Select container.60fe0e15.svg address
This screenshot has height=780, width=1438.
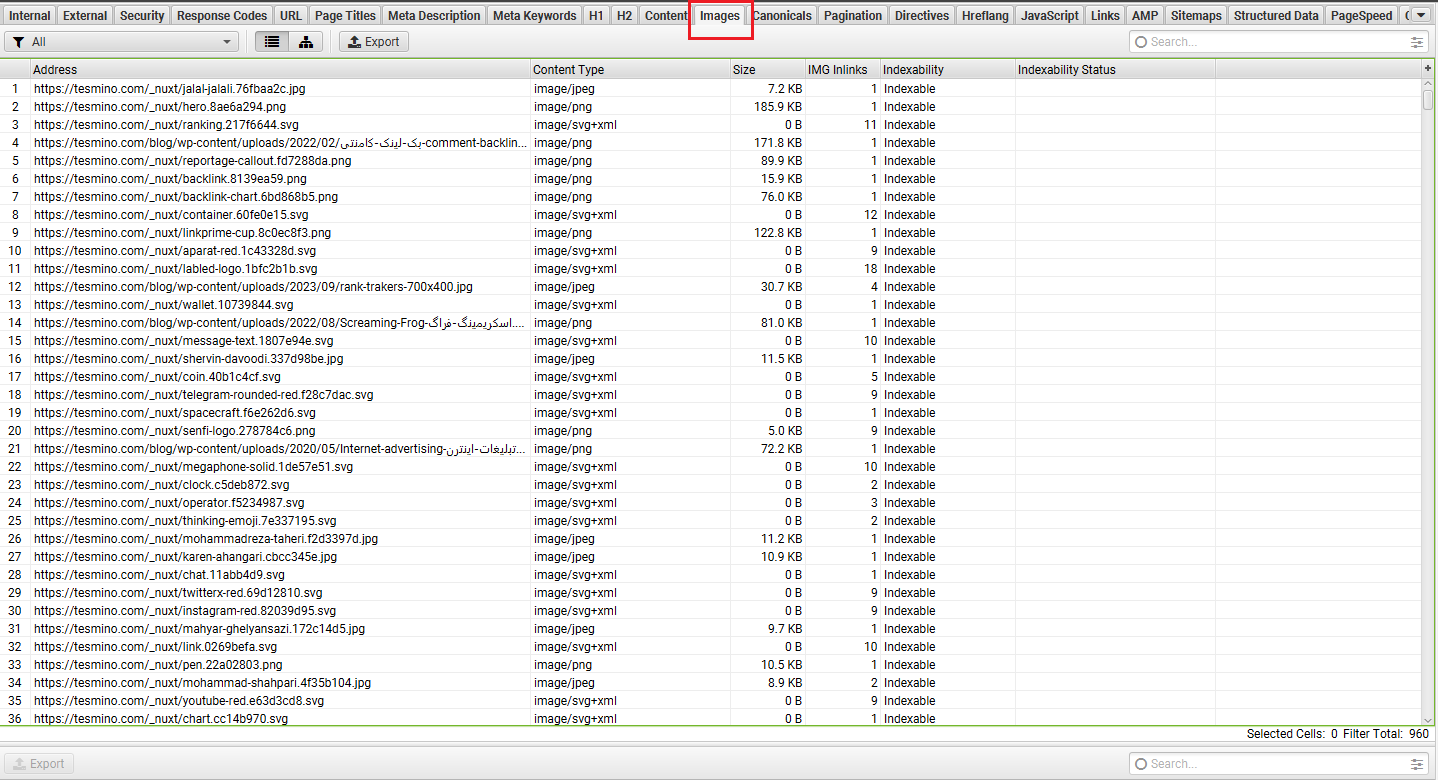click(171, 215)
